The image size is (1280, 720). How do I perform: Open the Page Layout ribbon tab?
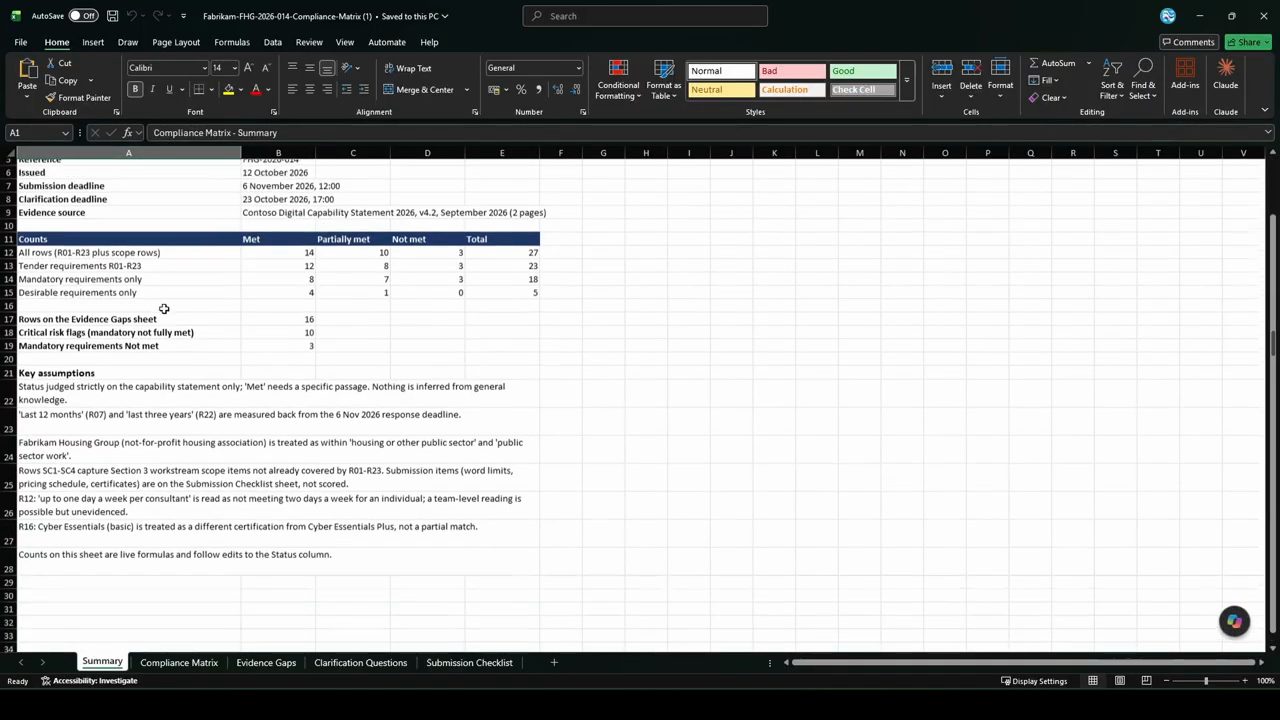tap(176, 42)
